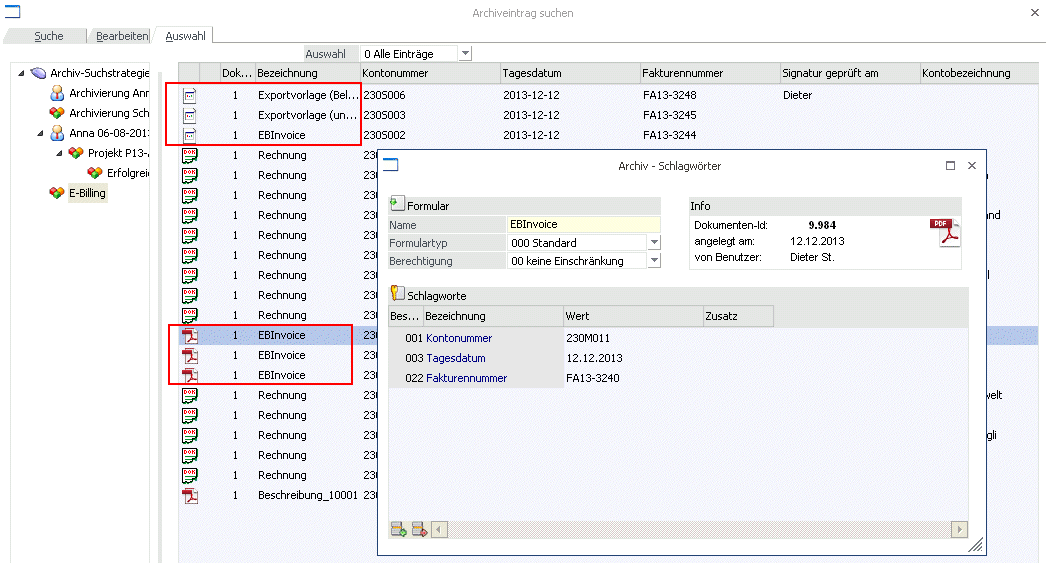1049x563 pixels.
Task: Click the Fakturennummer keyword link
Action: point(466,378)
